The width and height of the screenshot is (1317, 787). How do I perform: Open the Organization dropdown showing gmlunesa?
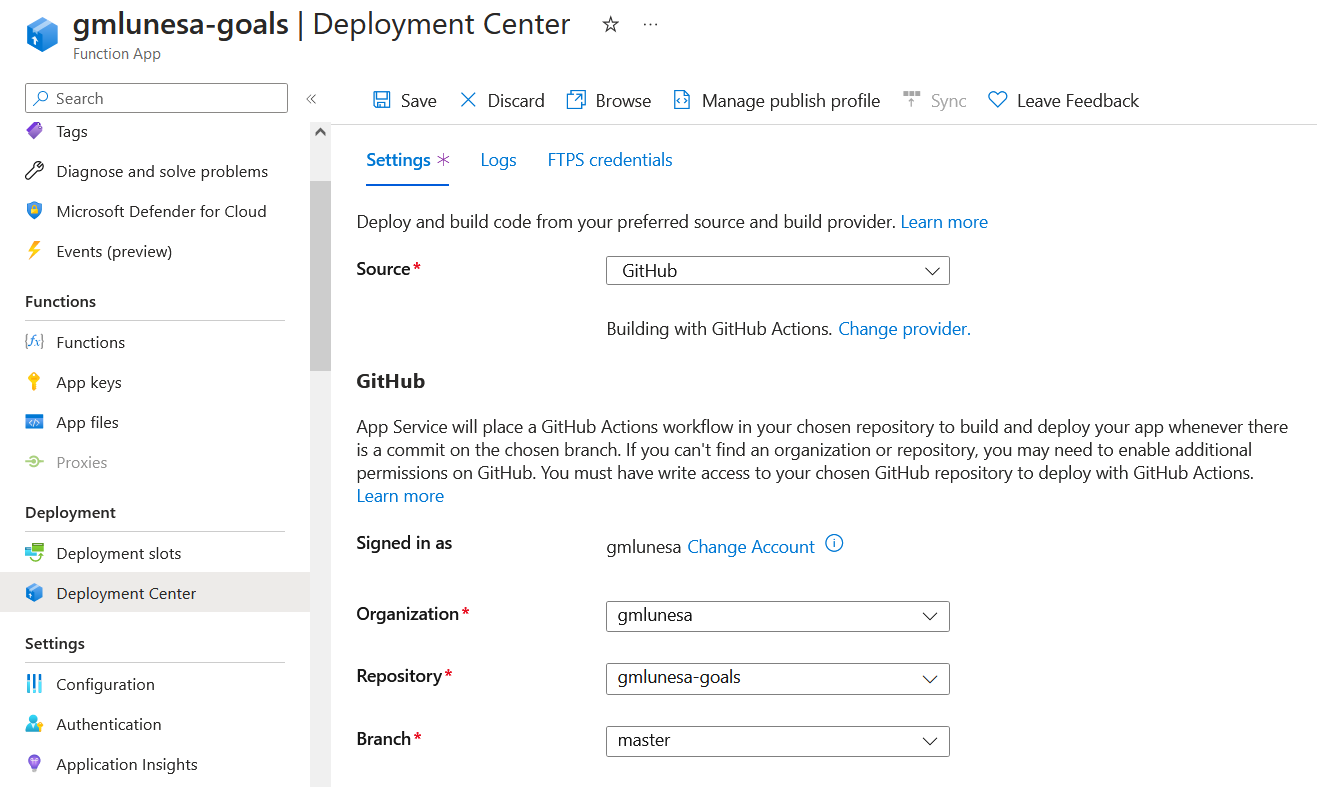(777, 616)
